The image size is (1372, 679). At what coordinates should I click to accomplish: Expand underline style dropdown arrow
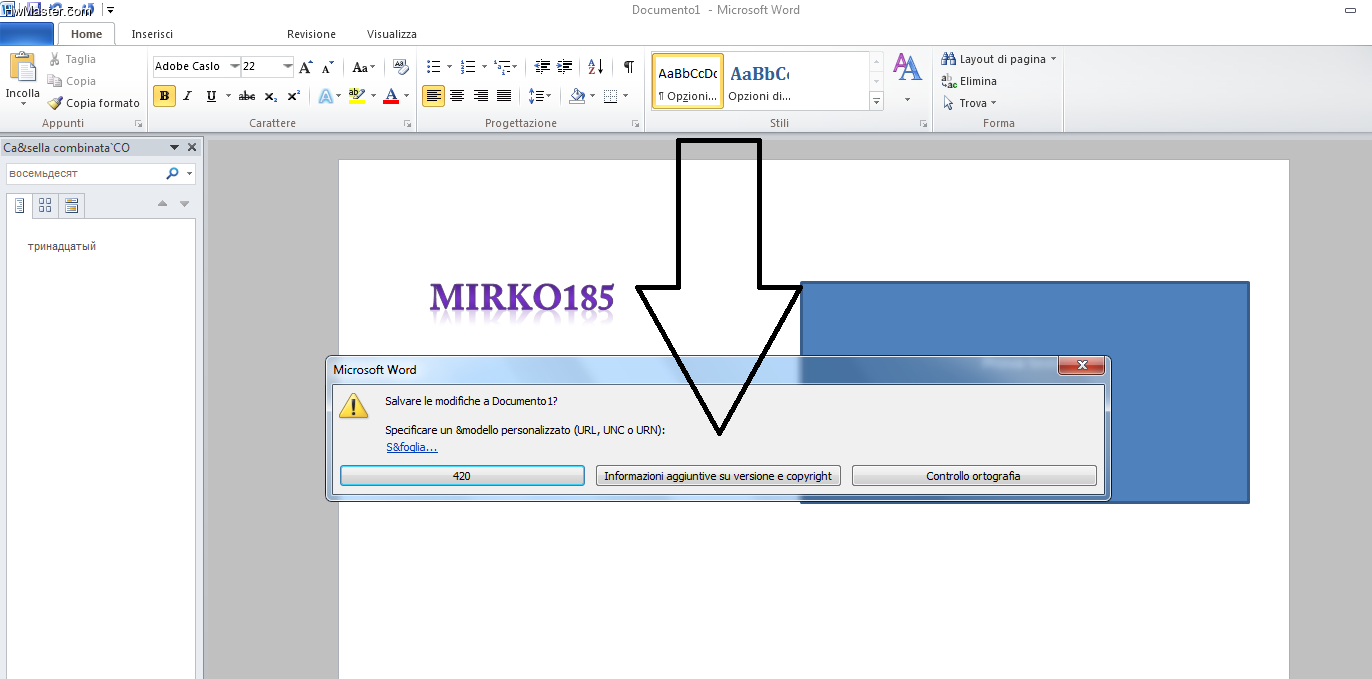[x=228, y=96]
